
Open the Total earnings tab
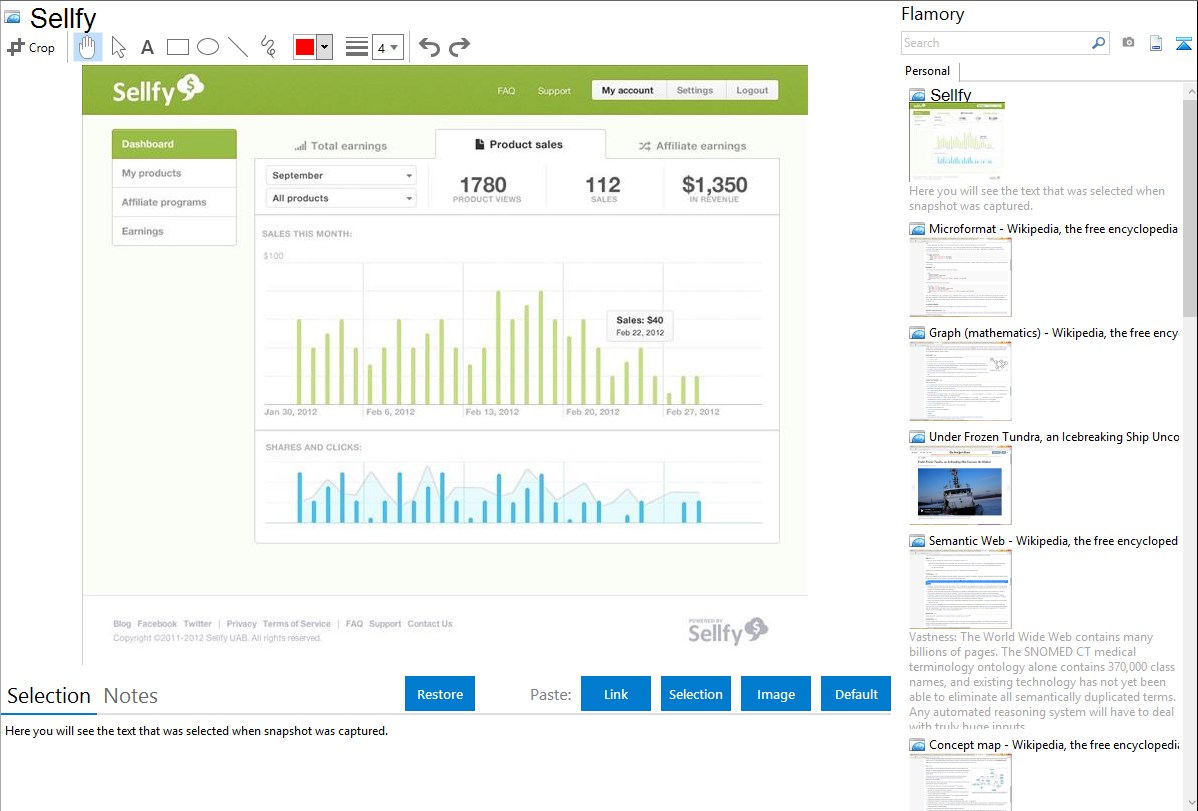click(x=341, y=146)
